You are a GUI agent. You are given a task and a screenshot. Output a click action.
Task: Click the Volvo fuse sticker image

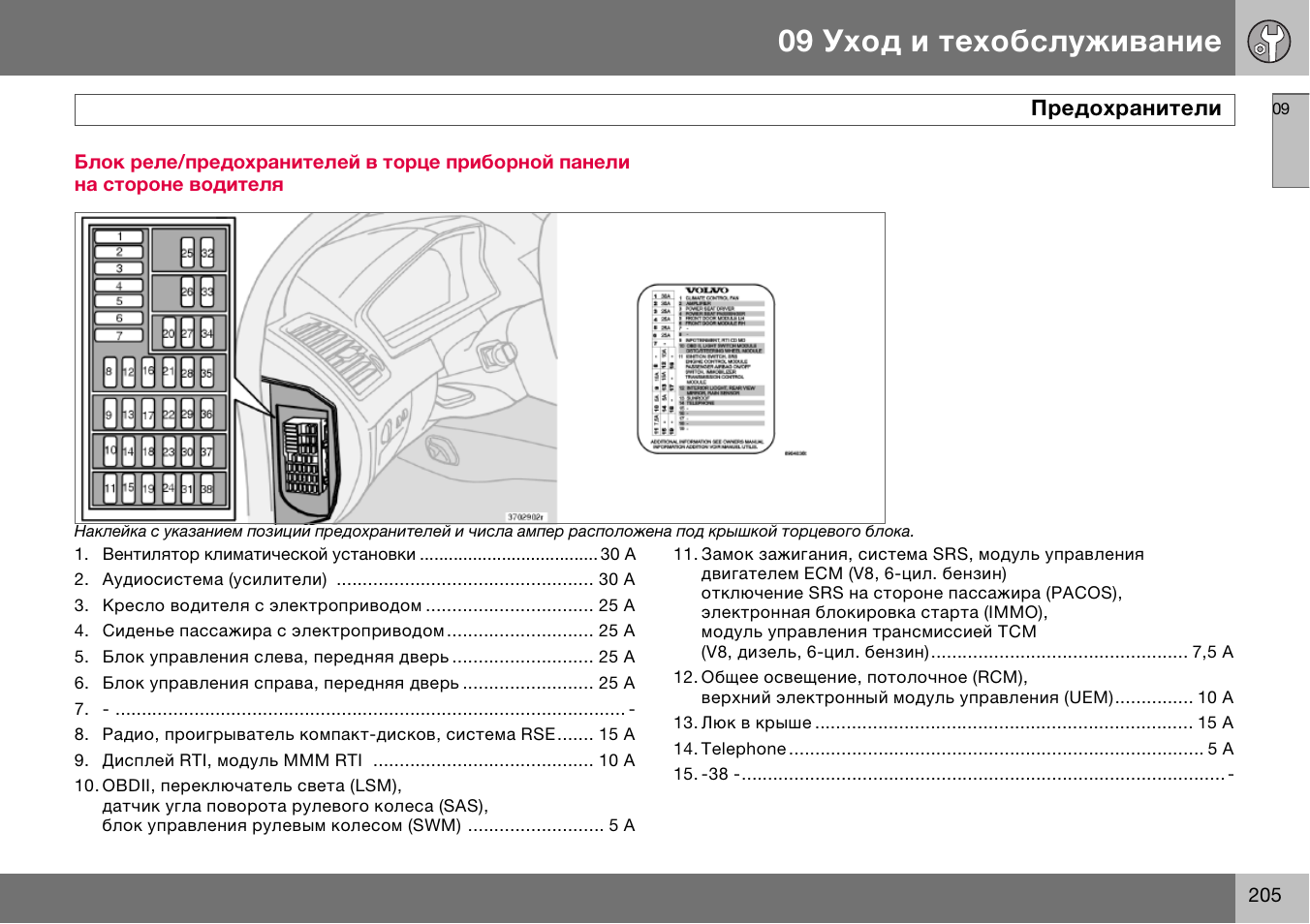click(706, 368)
